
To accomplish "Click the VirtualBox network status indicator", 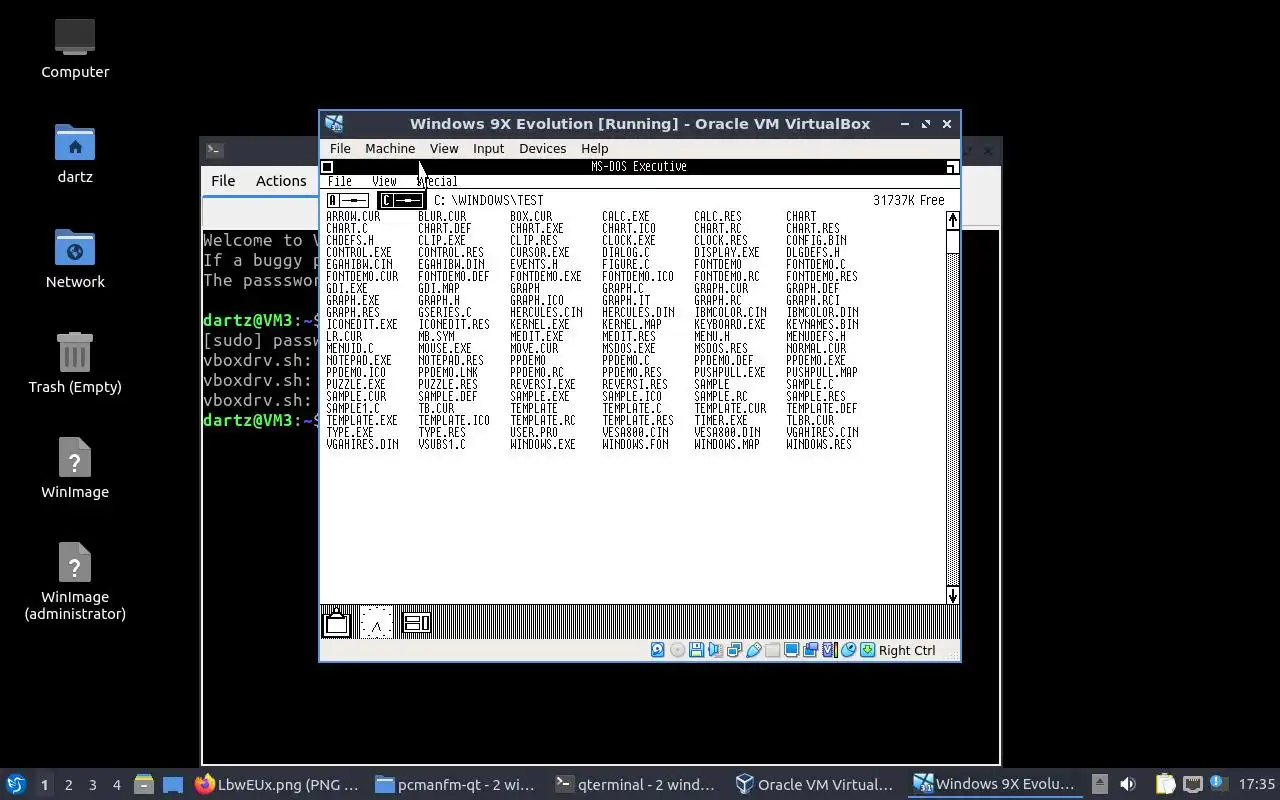I will click(734, 650).
